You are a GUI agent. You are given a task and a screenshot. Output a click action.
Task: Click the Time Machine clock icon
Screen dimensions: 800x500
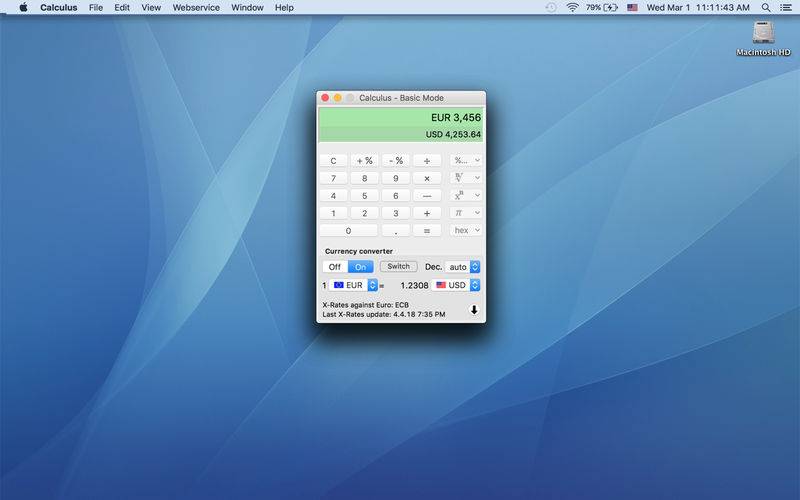coord(551,8)
